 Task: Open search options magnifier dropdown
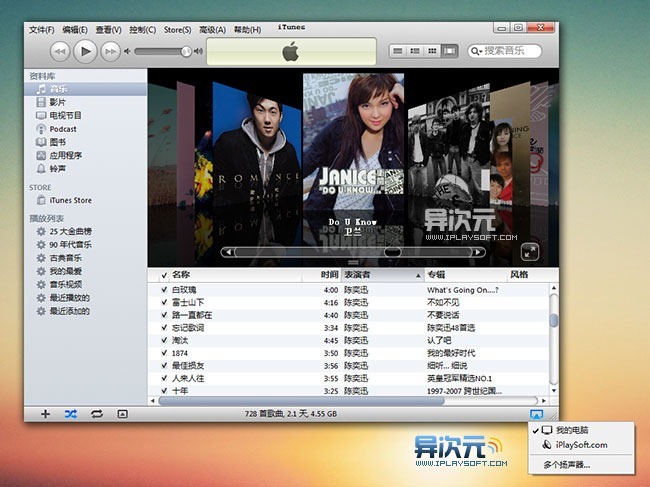476,51
